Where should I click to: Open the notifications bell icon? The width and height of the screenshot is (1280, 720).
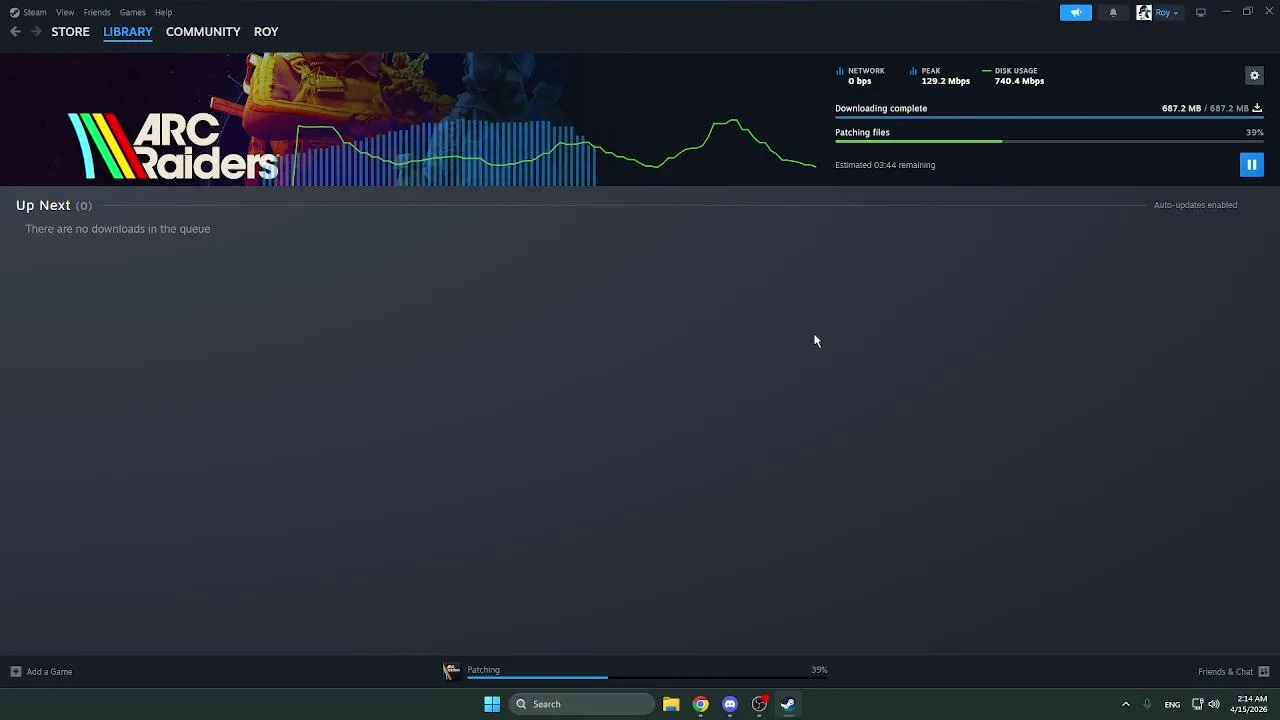1113,12
